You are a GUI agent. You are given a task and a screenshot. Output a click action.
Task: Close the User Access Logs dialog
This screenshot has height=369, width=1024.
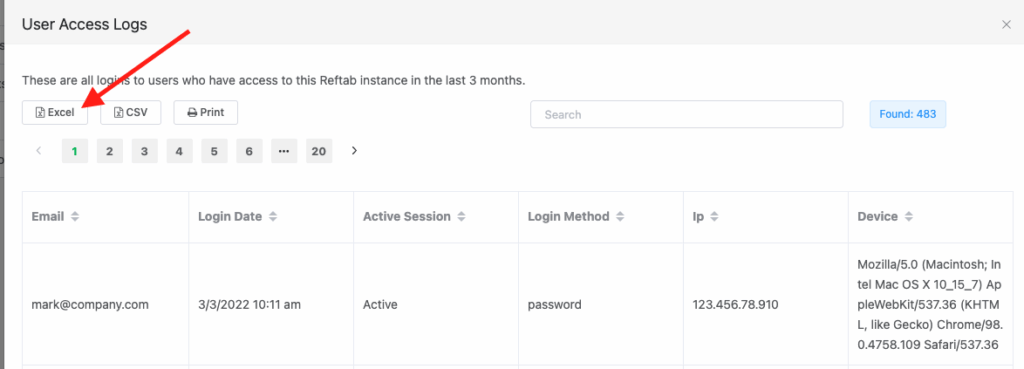click(x=1006, y=24)
